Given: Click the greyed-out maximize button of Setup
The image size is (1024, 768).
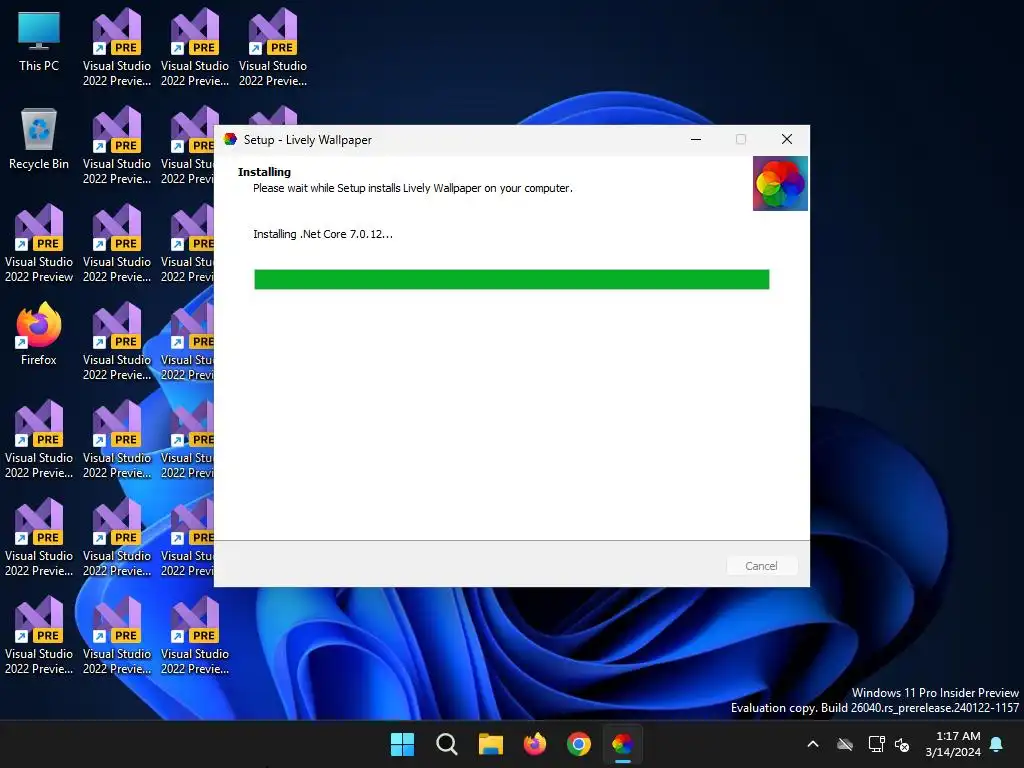Looking at the screenshot, I should (x=741, y=139).
